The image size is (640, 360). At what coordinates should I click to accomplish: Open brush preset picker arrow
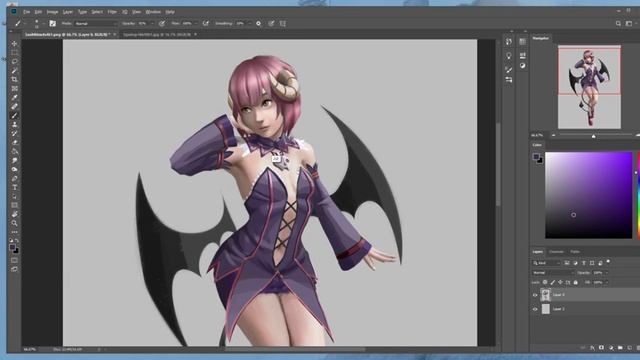coord(43,24)
